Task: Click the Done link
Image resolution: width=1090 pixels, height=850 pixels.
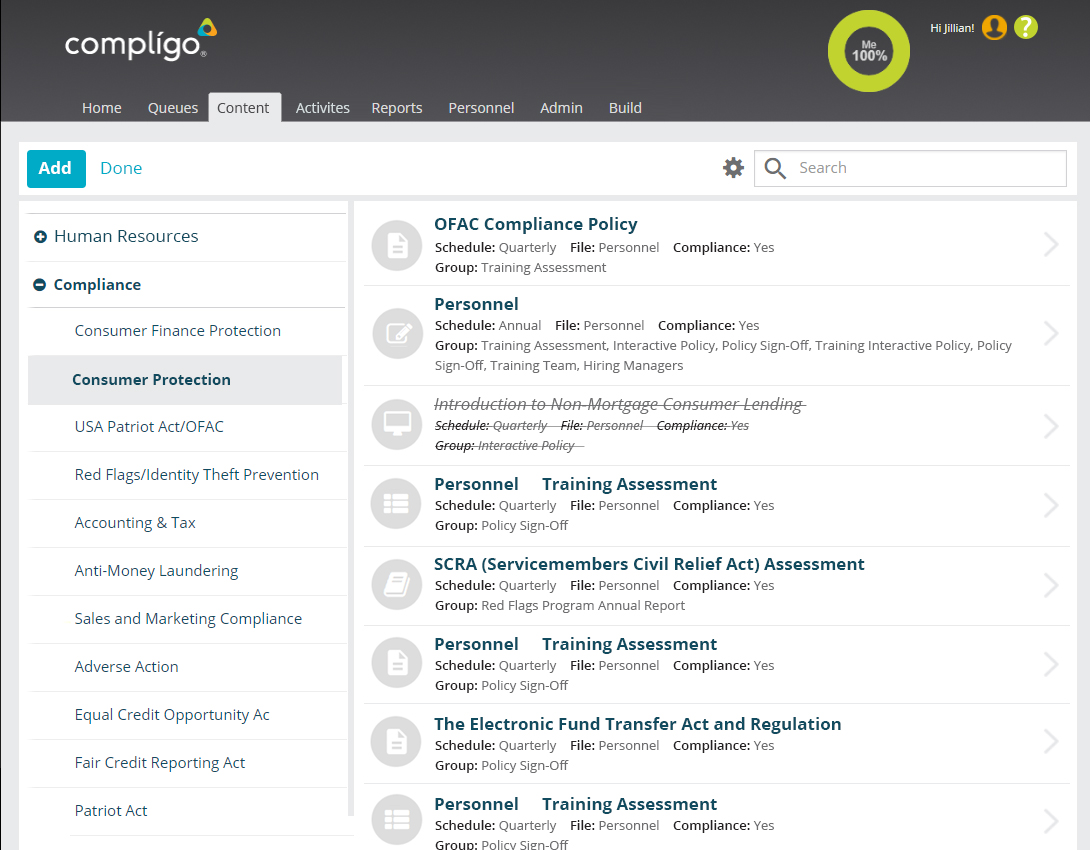Action: coord(121,168)
